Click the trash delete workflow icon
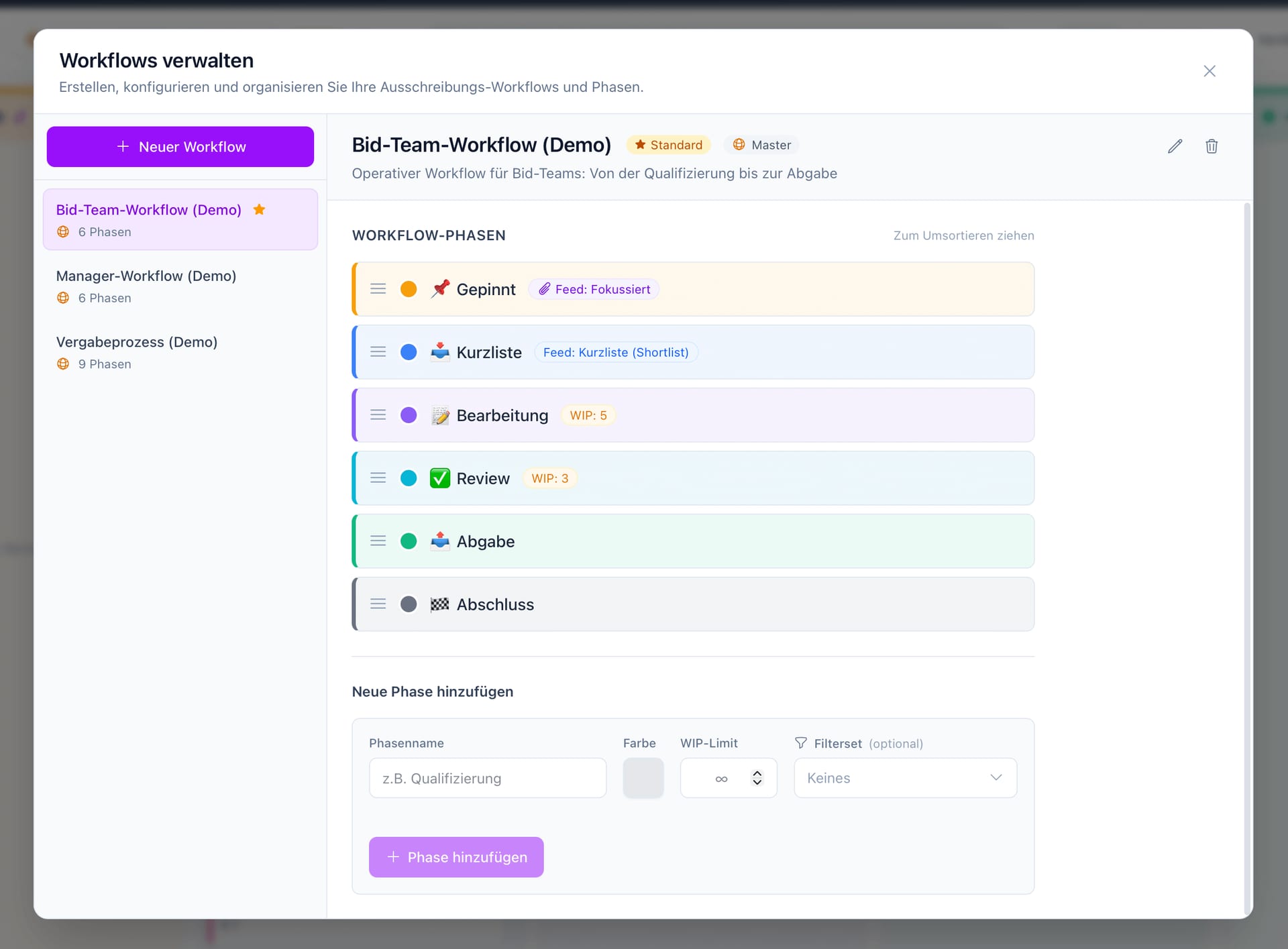This screenshot has height=949, width=1288. pyautogui.click(x=1212, y=146)
